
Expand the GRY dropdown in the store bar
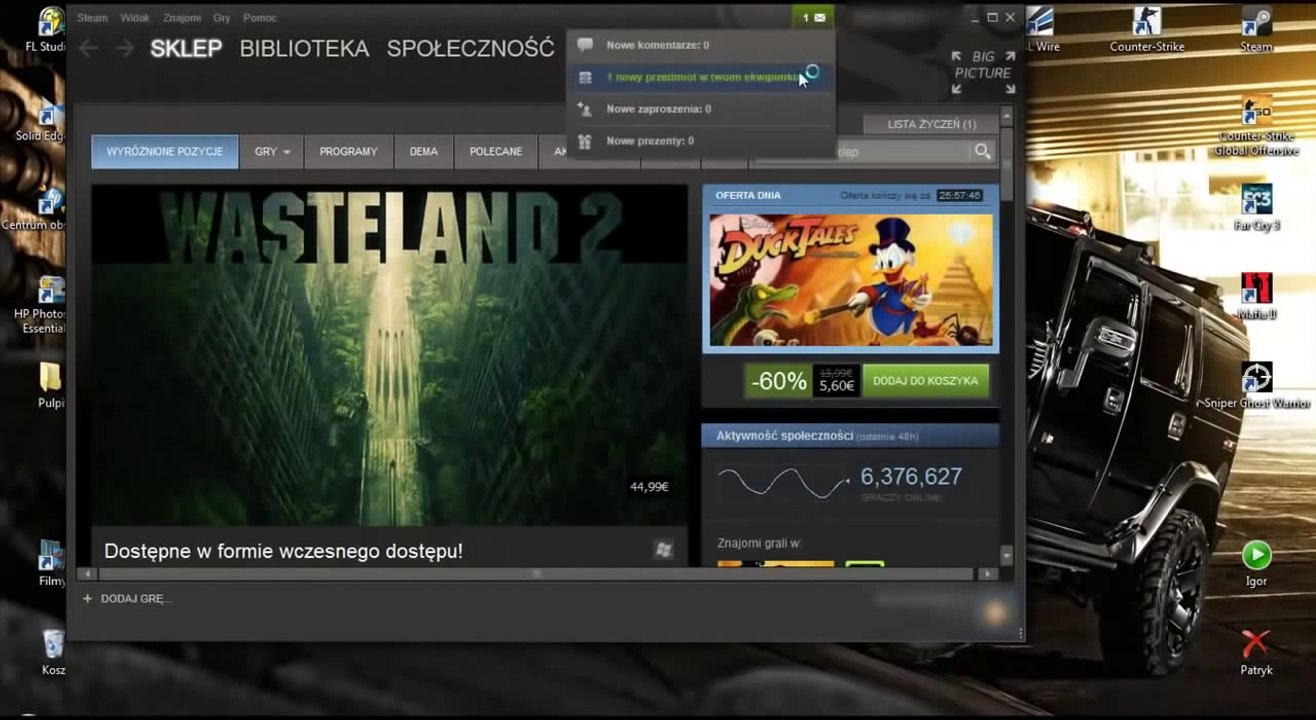272,151
